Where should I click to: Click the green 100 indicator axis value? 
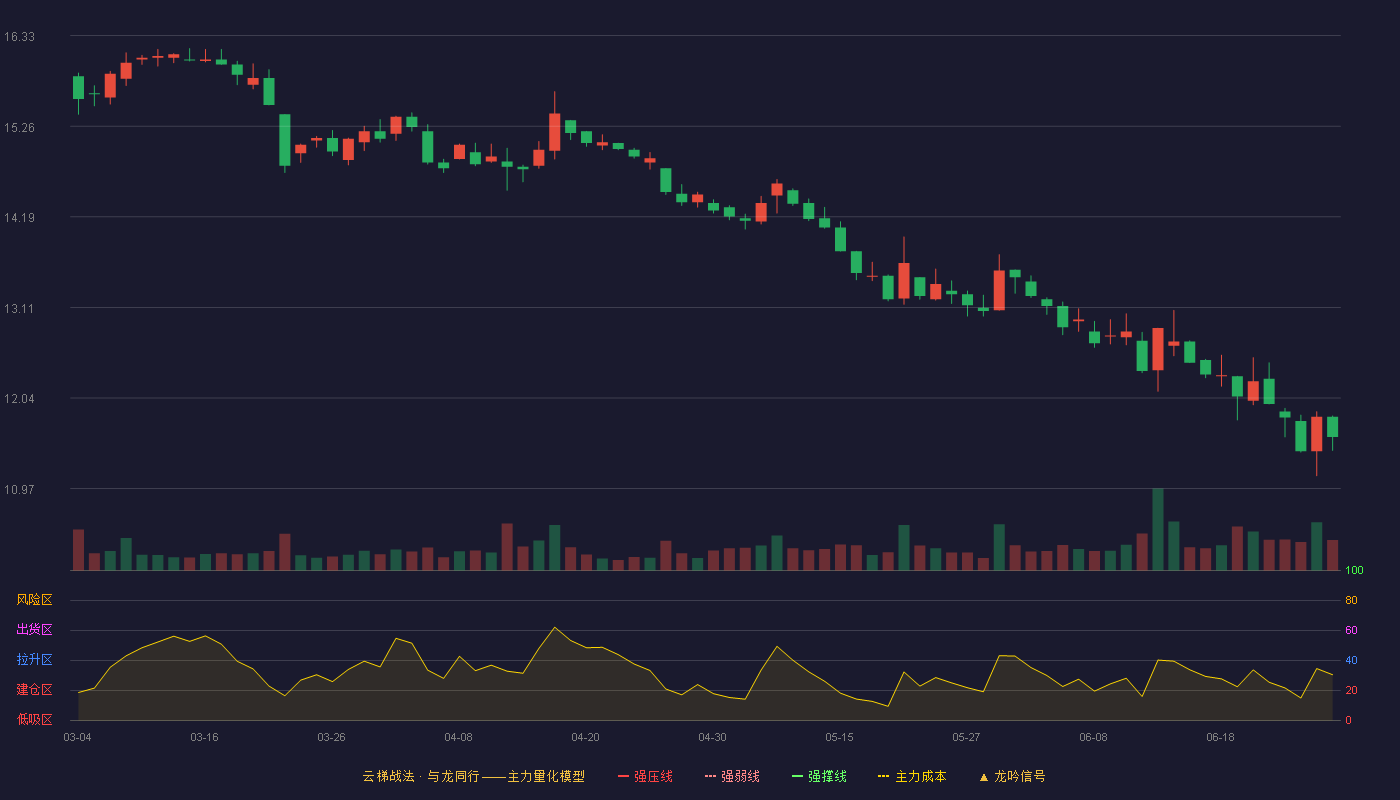[1354, 570]
